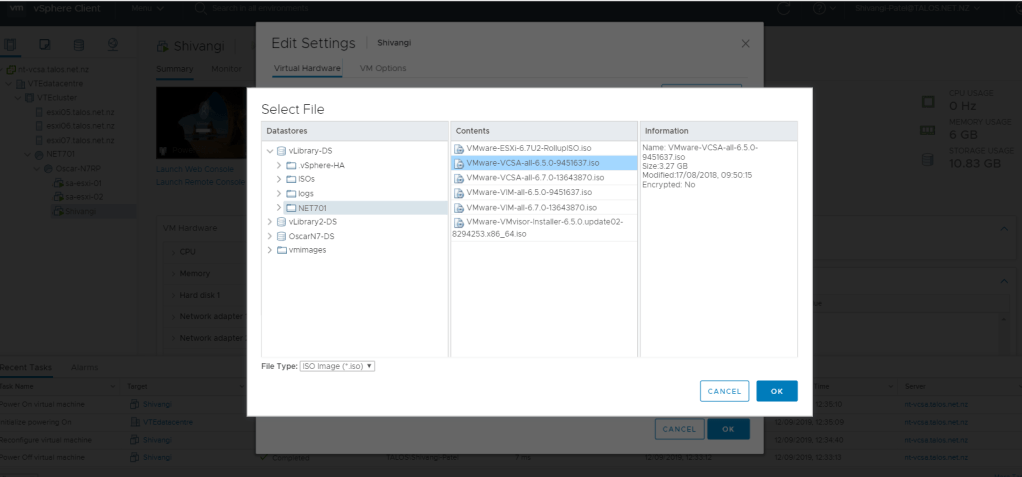1022x477 pixels.
Task: Click the logs folder icon
Action: point(291,193)
